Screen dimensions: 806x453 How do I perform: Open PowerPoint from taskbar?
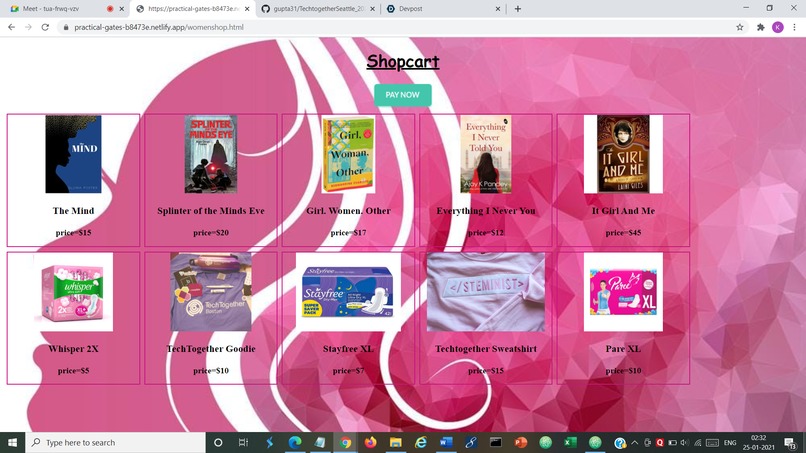coord(521,442)
